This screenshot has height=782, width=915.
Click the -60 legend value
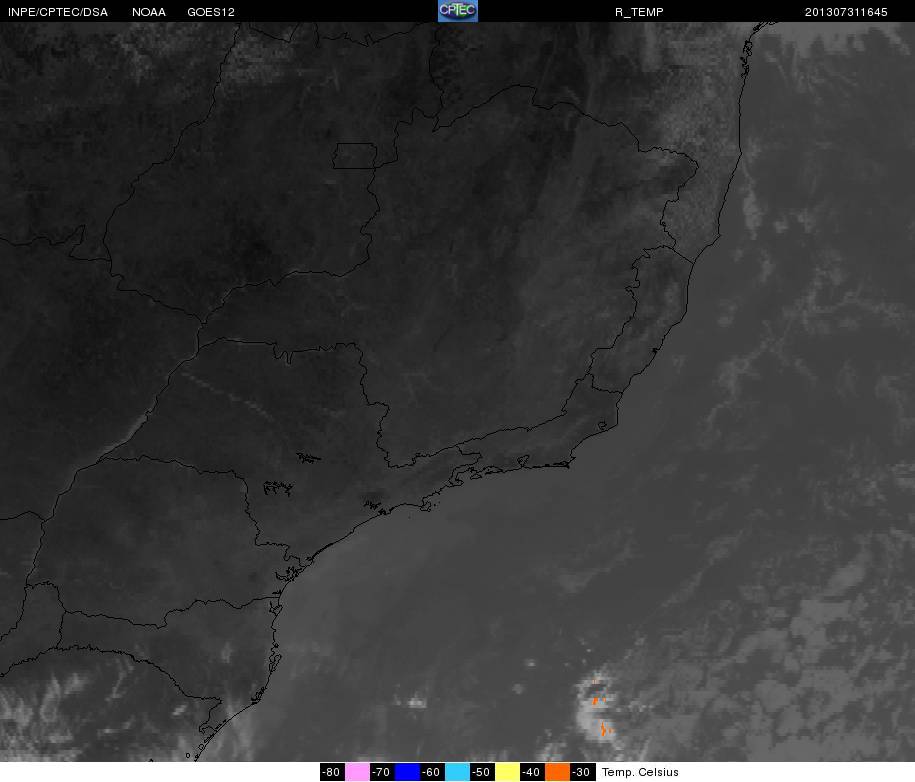[432, 772]
